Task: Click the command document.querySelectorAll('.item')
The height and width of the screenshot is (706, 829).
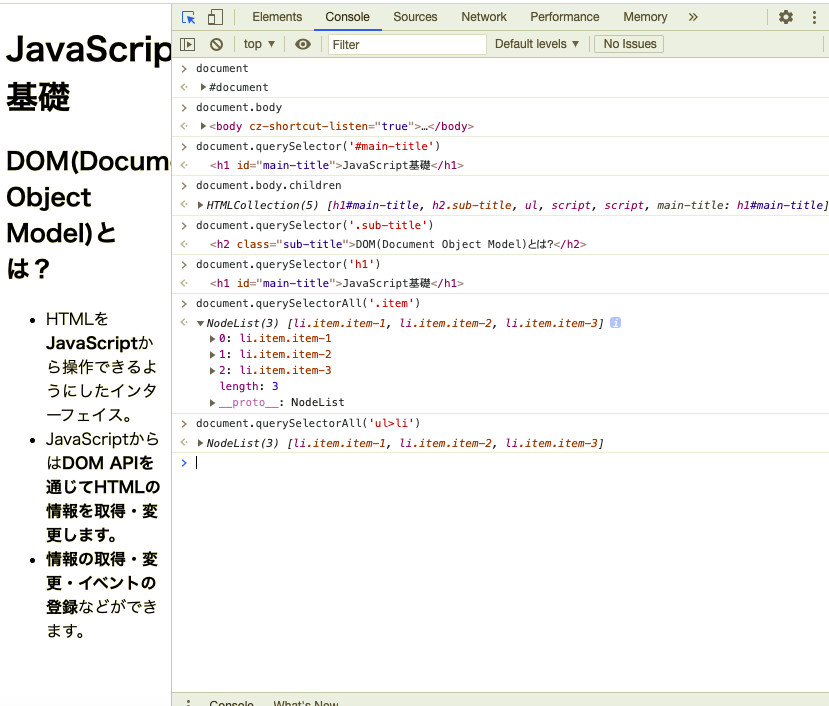Action: 308,303
